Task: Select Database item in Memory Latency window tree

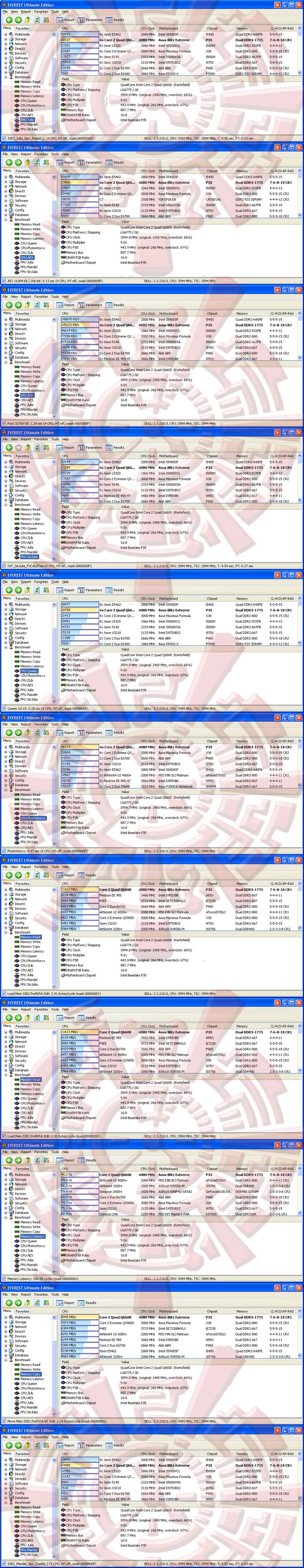Action: coord(21,1213)
